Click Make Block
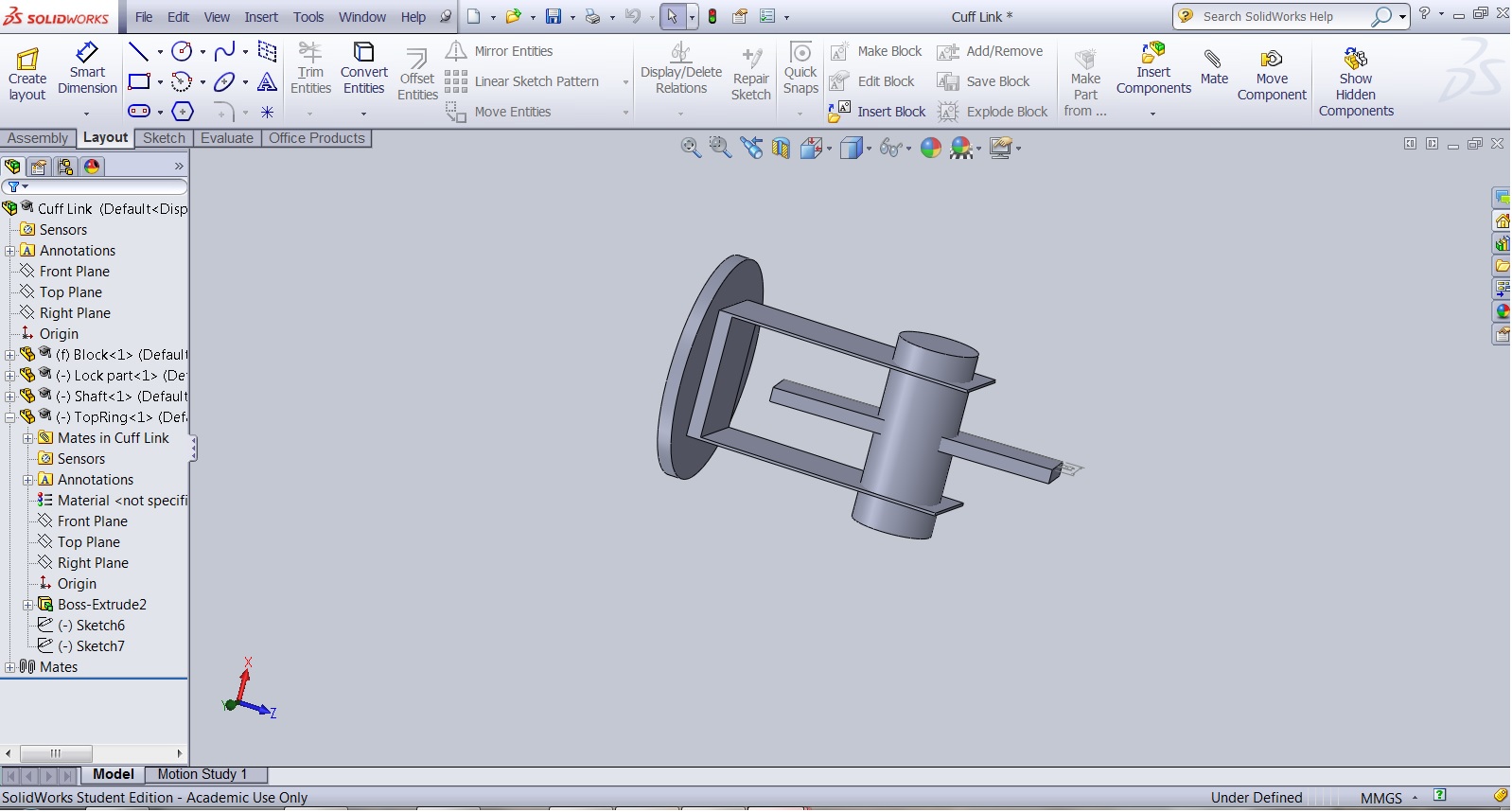1512x812 pixels. (875, 51)
